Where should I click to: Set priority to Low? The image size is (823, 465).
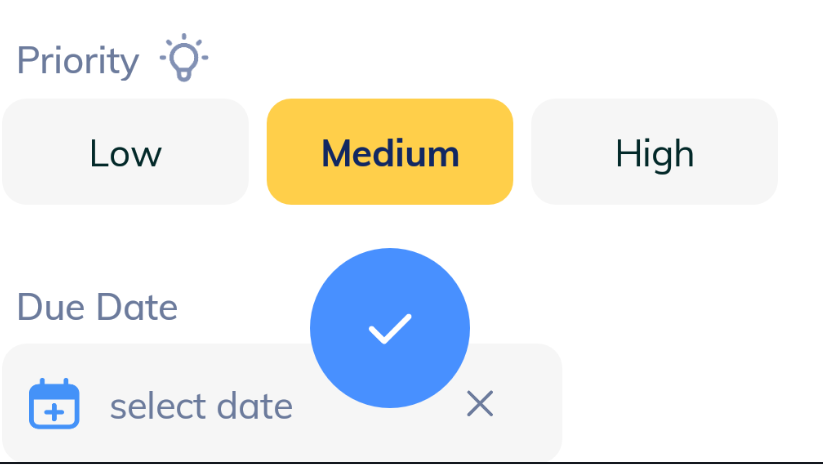click(125, 152)
